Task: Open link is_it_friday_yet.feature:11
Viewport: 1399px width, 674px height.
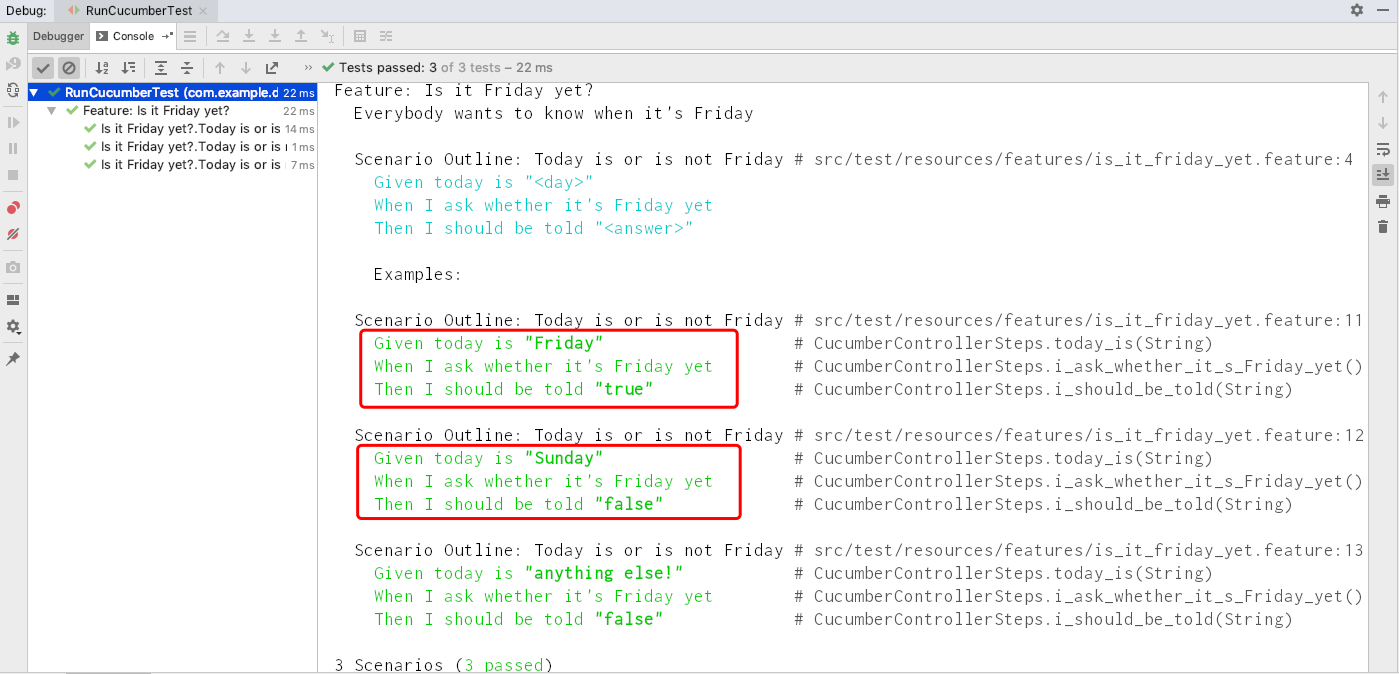Action: click(x=1088, y=321)
